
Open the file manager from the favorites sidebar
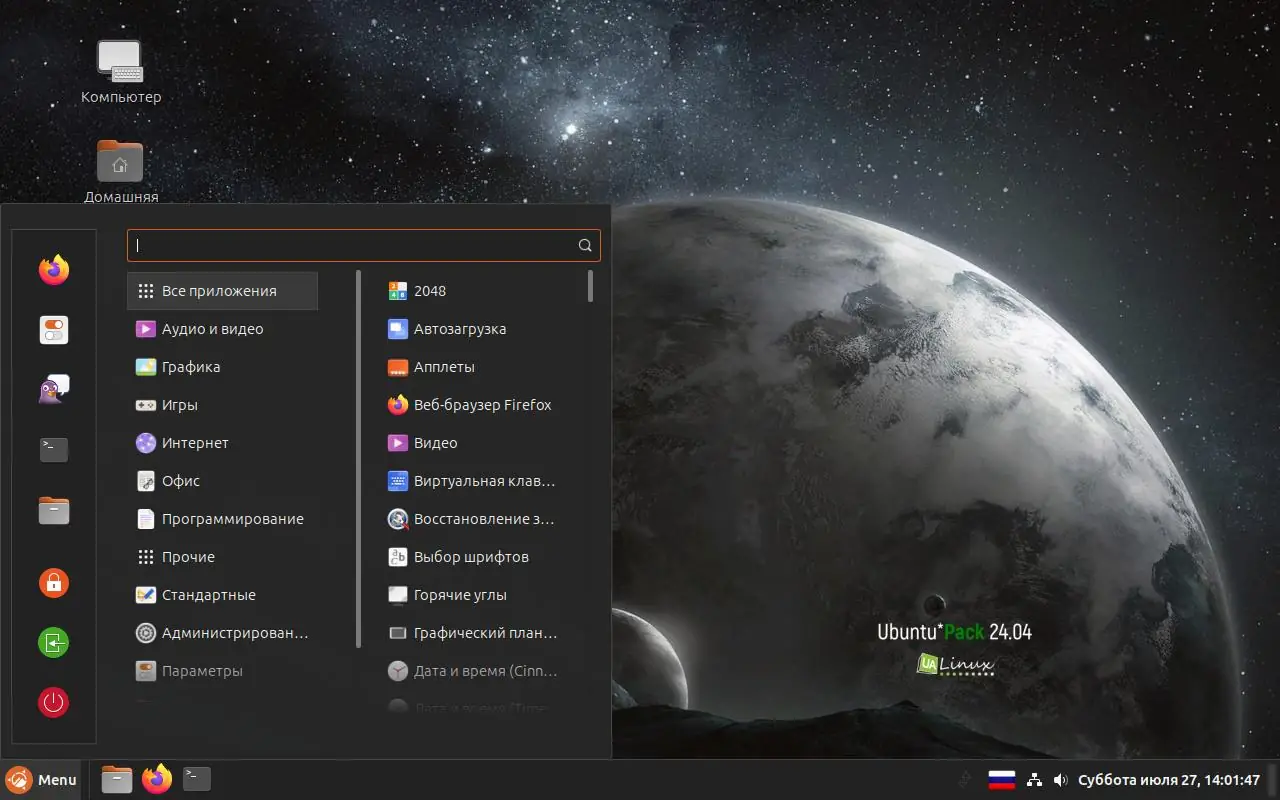pos(54,510)
